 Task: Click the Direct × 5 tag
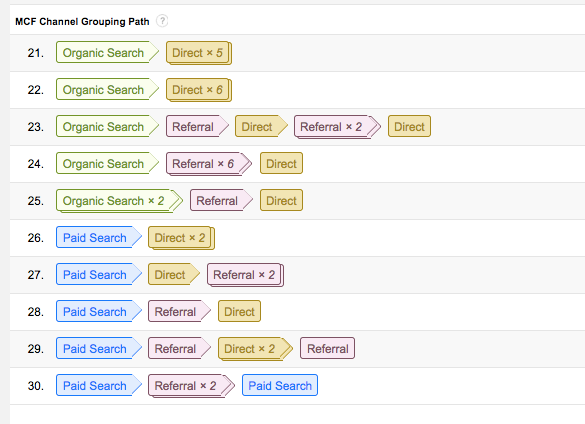point(199,53)
